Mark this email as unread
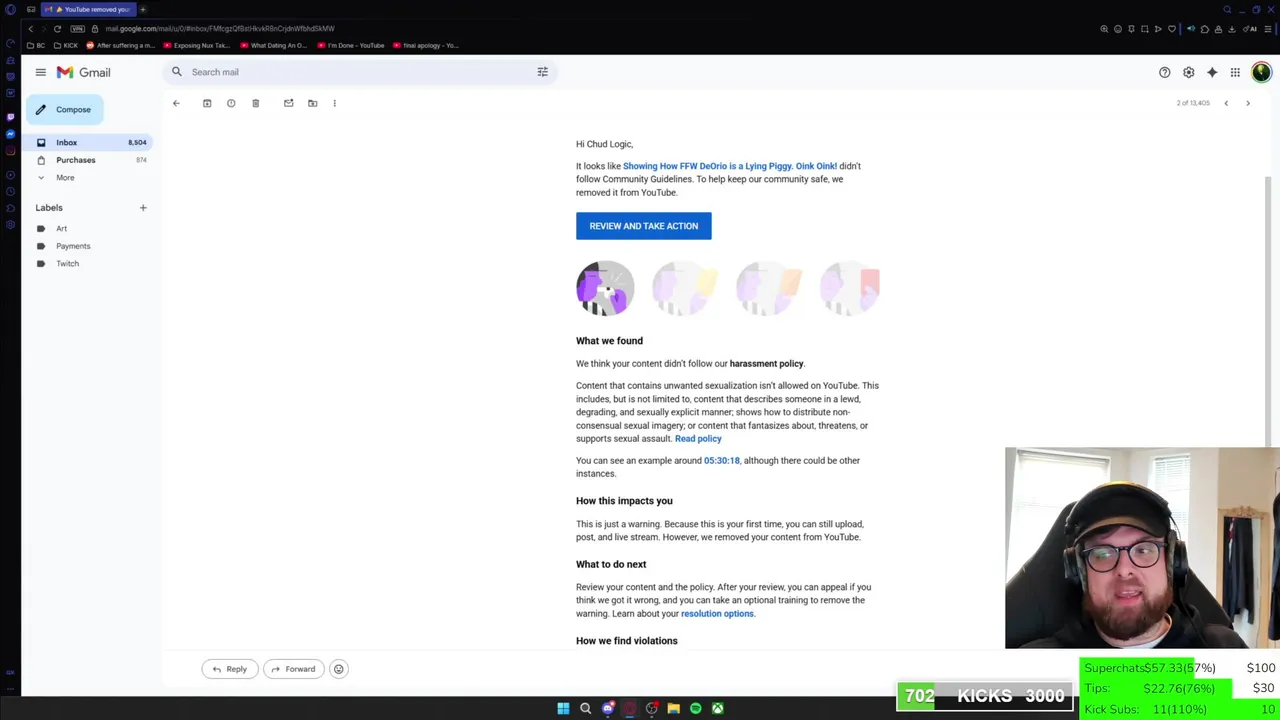This screenshot has height=720, width=1280. coord(288,103)
